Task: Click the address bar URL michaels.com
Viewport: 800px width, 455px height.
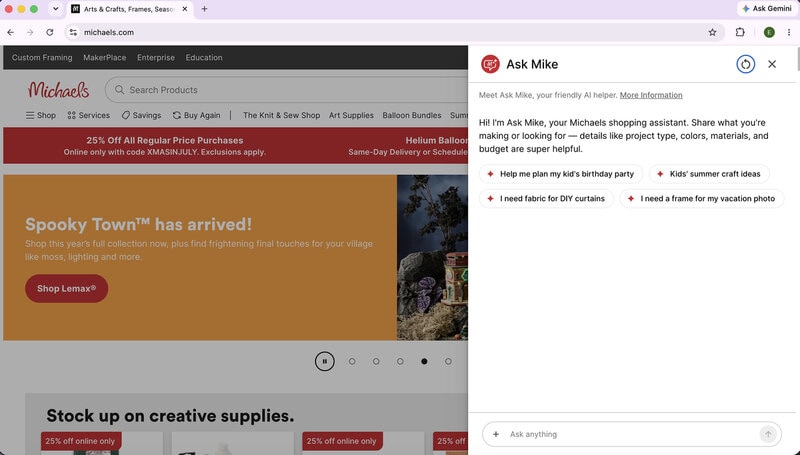Action: click(x=109, y=32)
